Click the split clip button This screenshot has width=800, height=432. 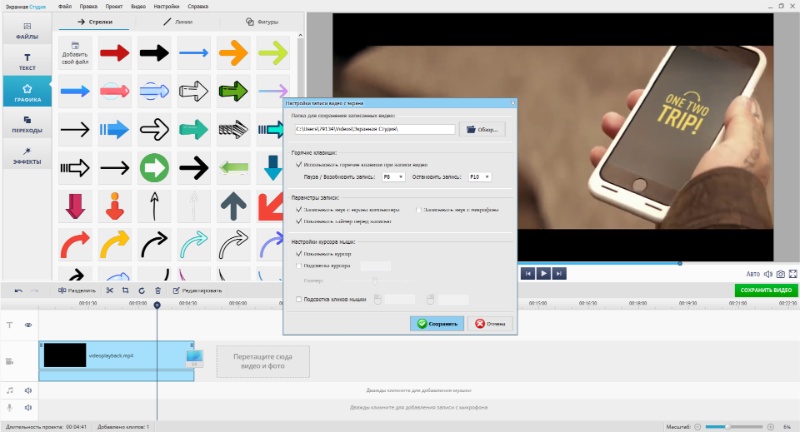pos(77,290)
